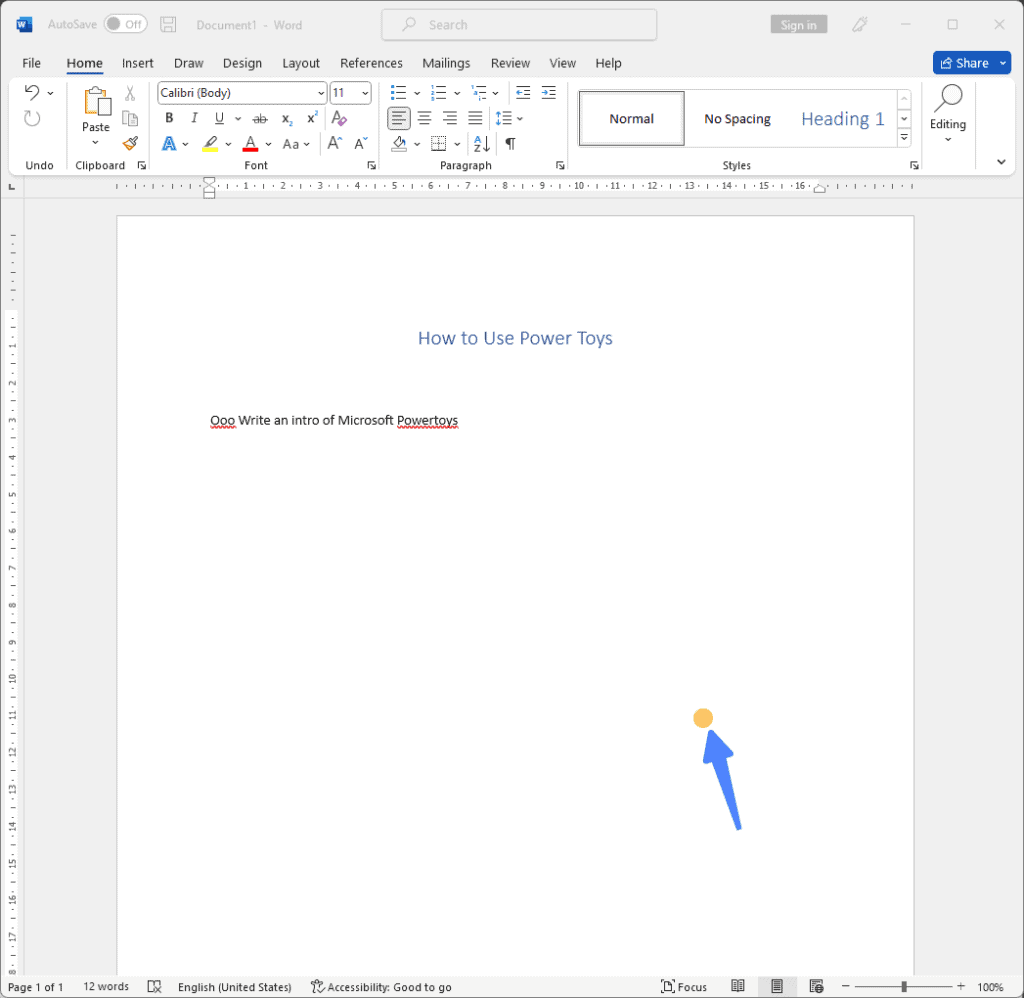Apply the No Spacing style

point(737,118)
